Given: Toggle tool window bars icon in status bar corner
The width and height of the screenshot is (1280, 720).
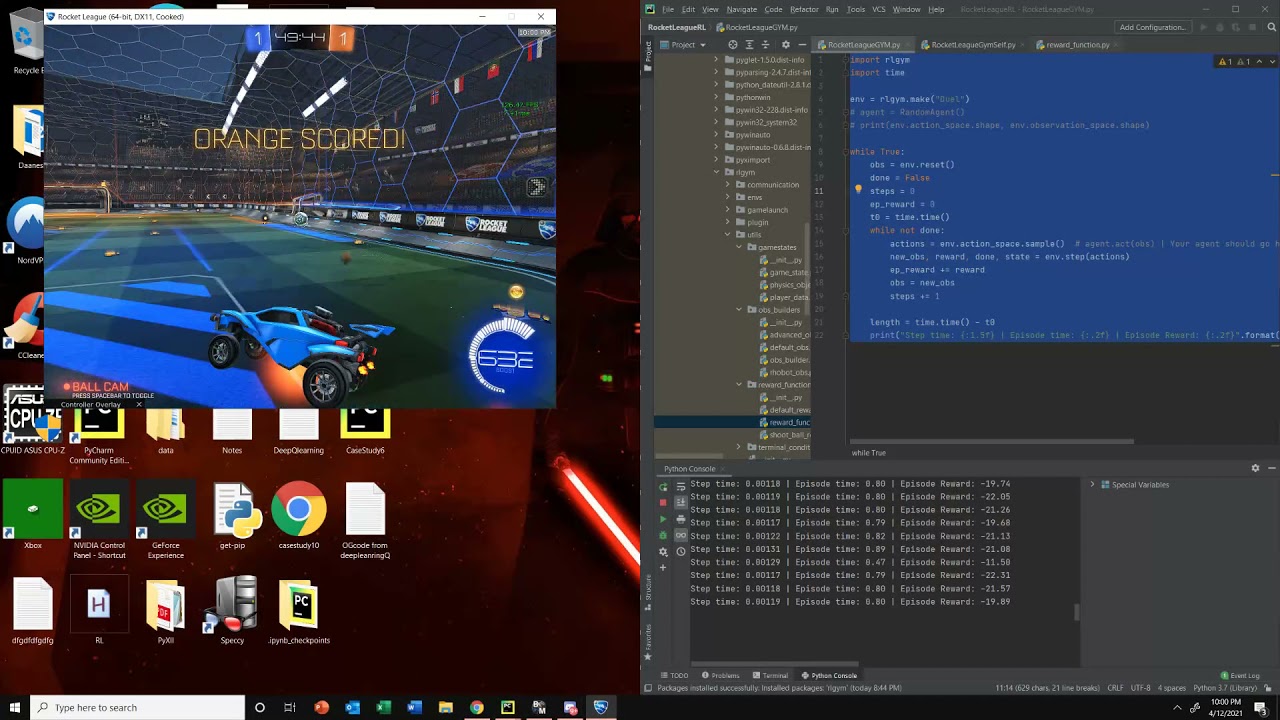Looking at the screenshot, I should (x=648, y=688).
